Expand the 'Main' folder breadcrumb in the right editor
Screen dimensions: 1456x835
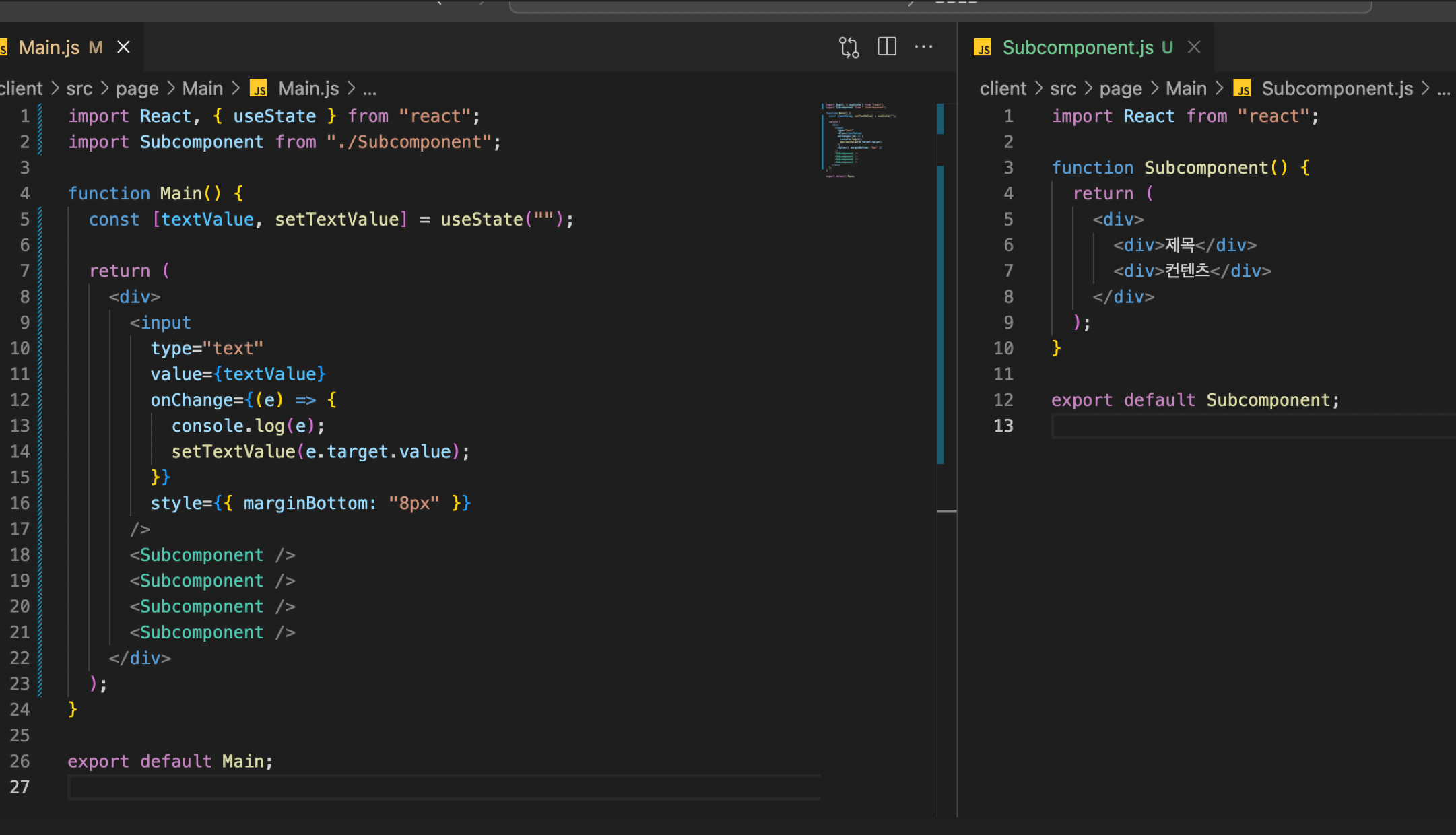[1186, 89]
